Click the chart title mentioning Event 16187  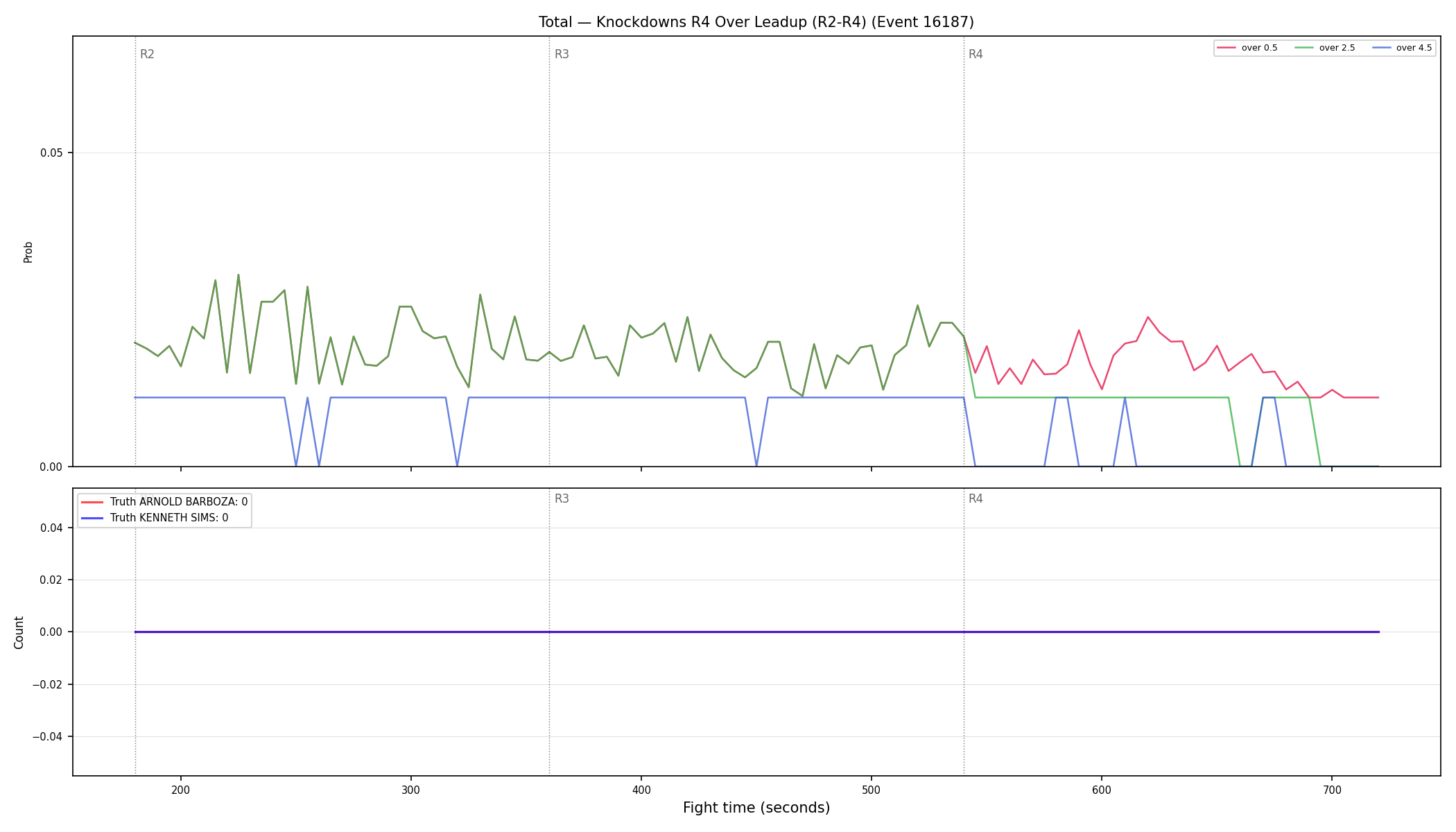[756, 22]
